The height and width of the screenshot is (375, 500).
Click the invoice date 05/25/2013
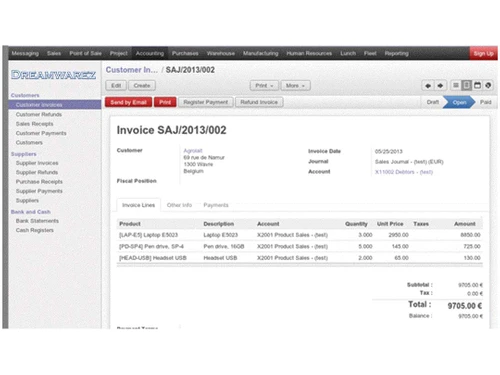pos(388,151)
